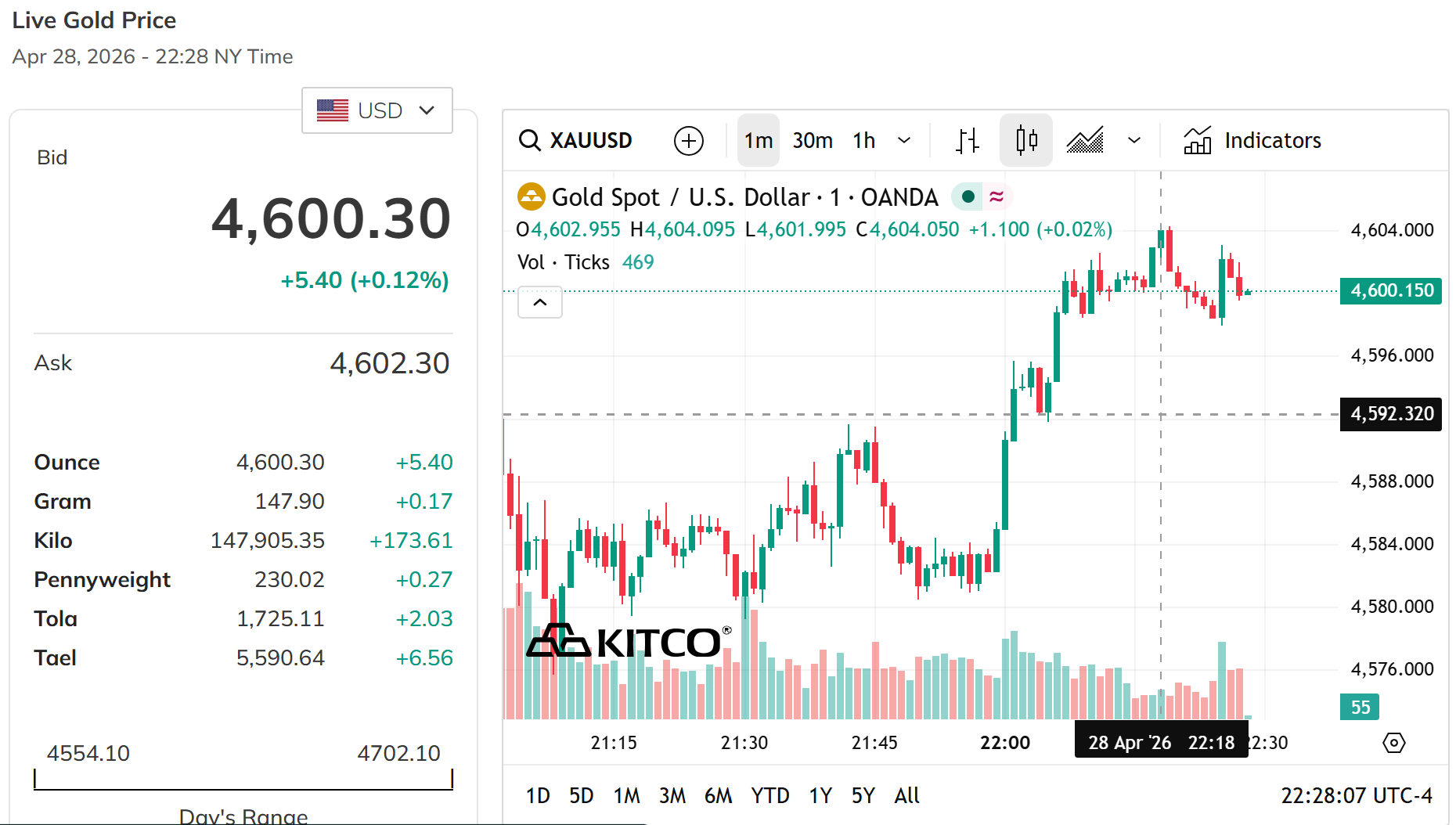Select the bar chart style icon
1456x825 pixels.
point(968,141)
